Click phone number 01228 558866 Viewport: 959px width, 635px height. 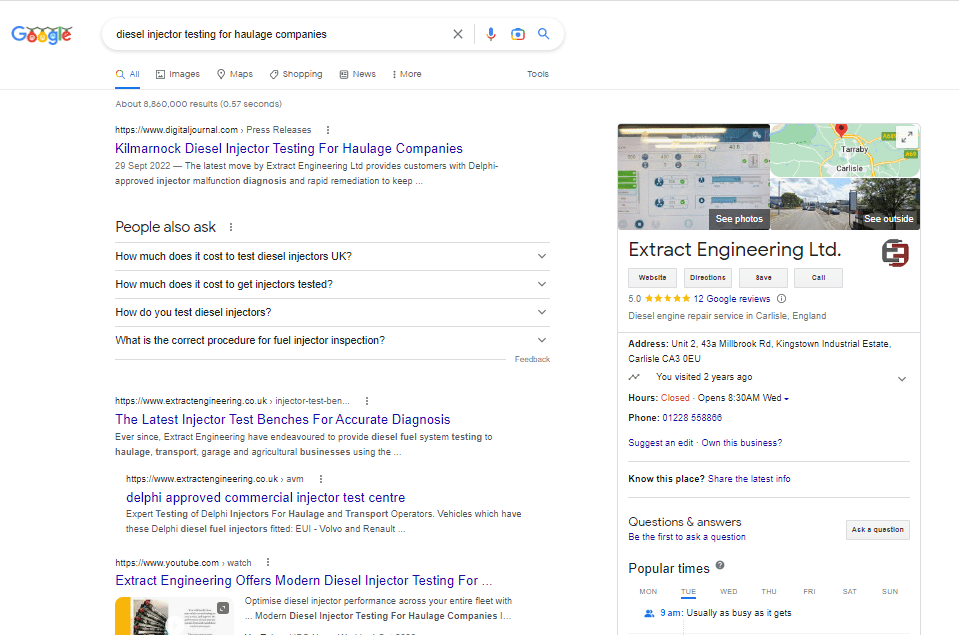pyautogui.click(x=692, y=418)
